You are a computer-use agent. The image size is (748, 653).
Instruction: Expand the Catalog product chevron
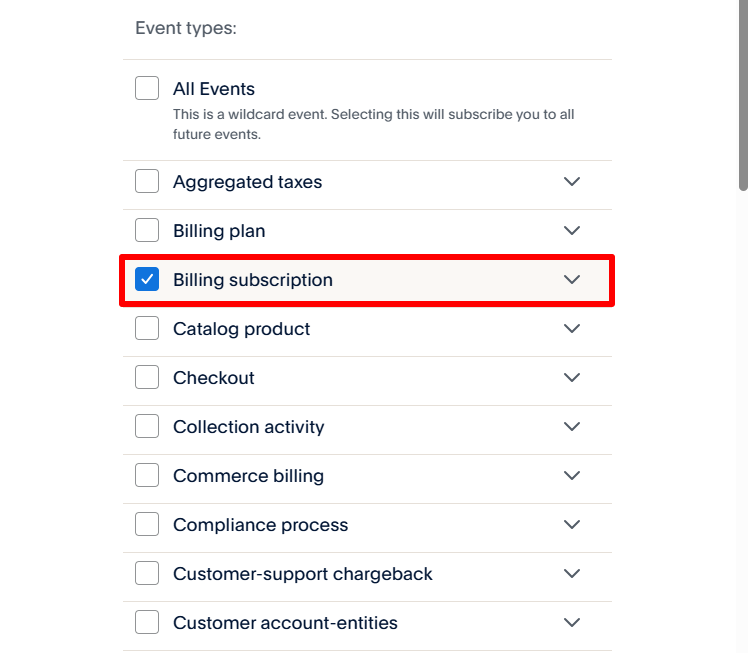click(x=572, y=328)
